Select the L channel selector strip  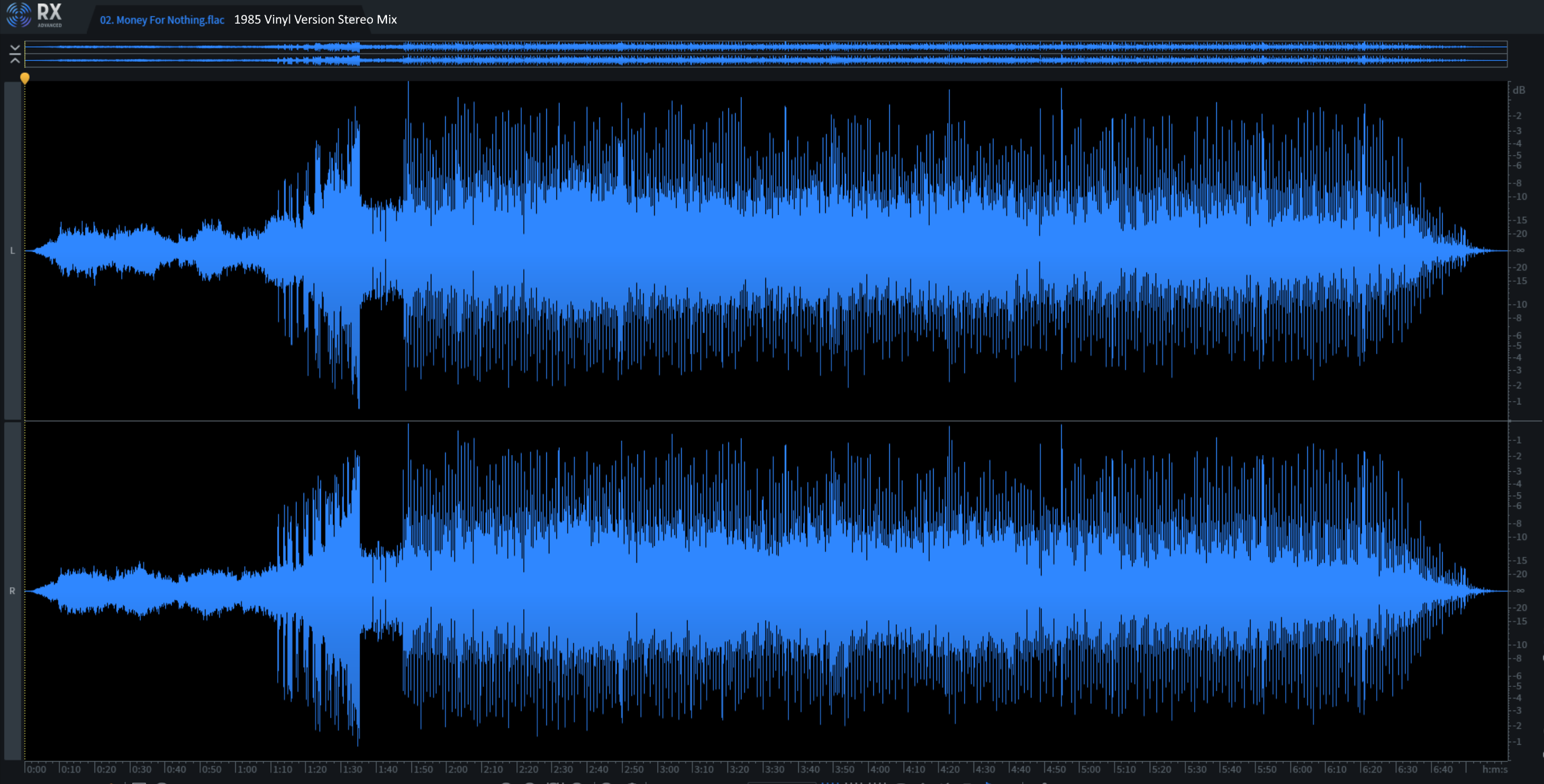12,250
